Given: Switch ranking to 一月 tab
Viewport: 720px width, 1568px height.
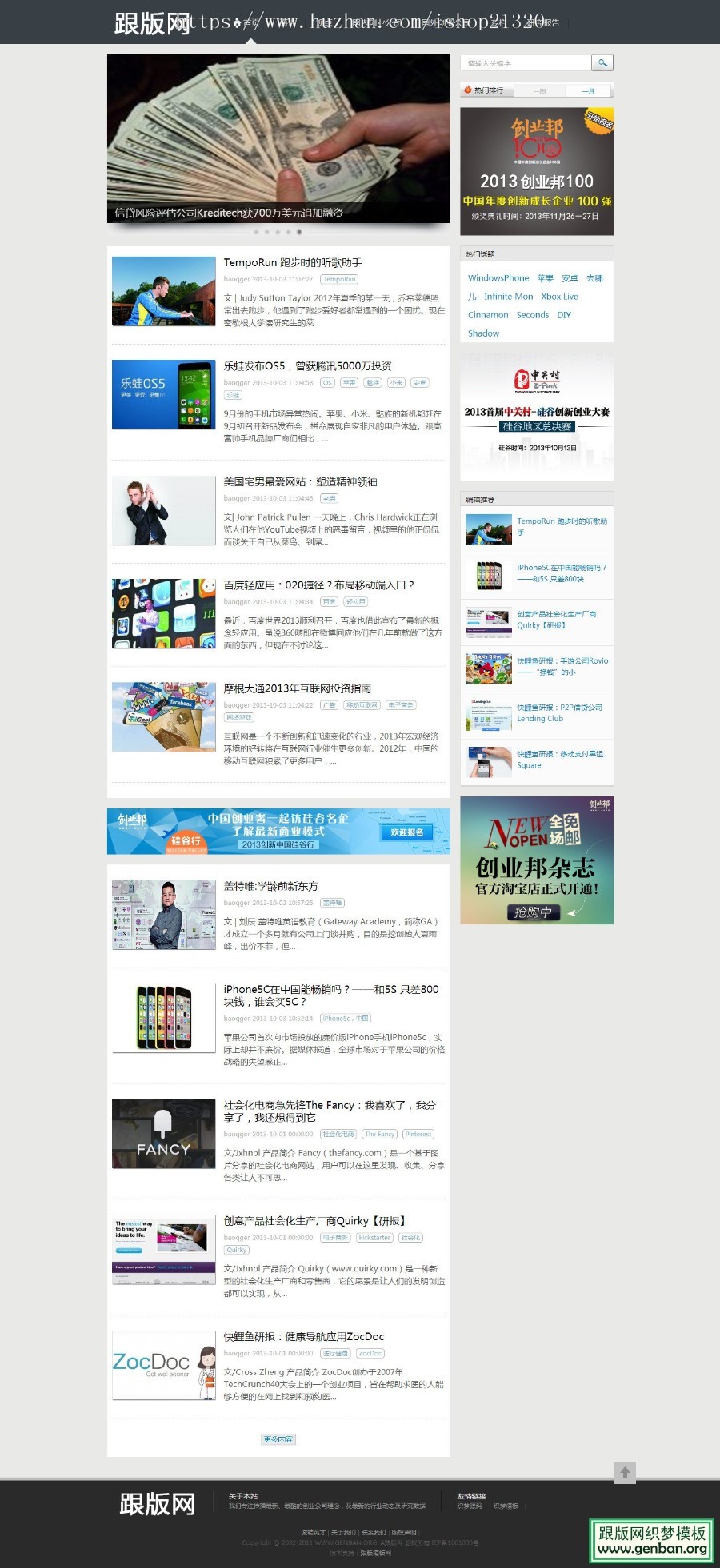Looking at the screenshot, I should [x=588, y=91].
